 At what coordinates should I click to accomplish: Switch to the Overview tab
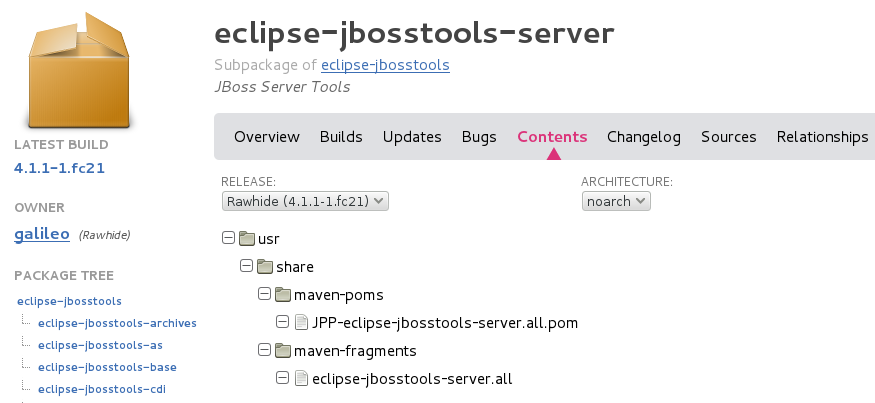tap(267, 137)
